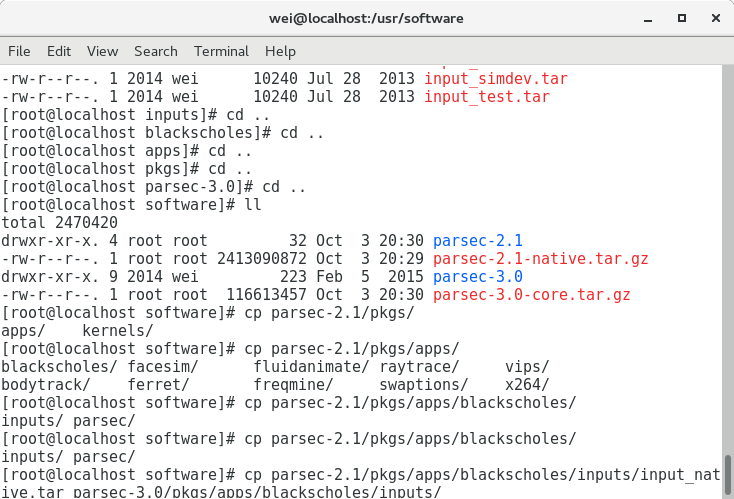Viewport: 734px width, 499px height.
Task: Click the 'total 2470420' line
Action: click(x=59, y=222)
